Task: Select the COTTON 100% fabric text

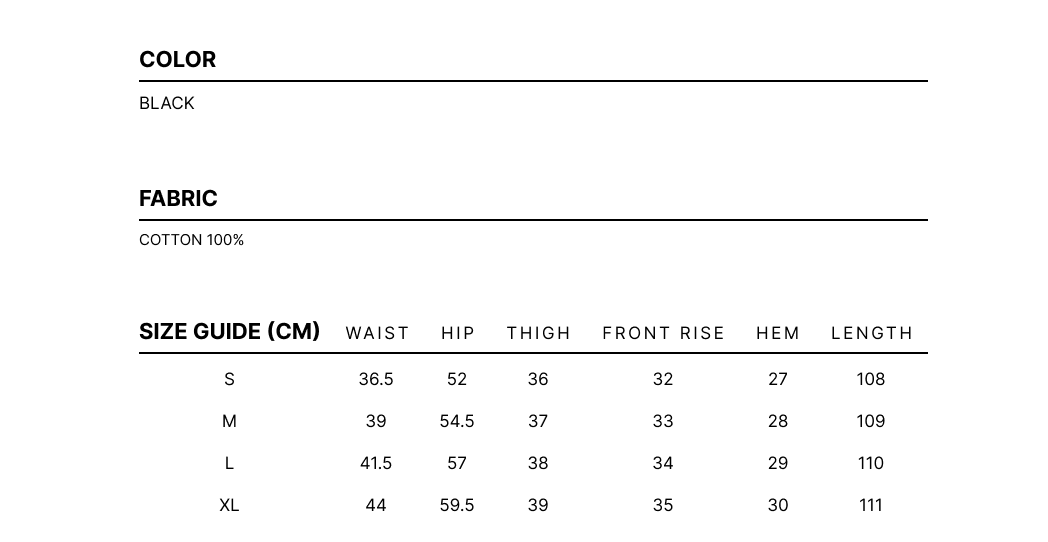Action: point(191,240)
